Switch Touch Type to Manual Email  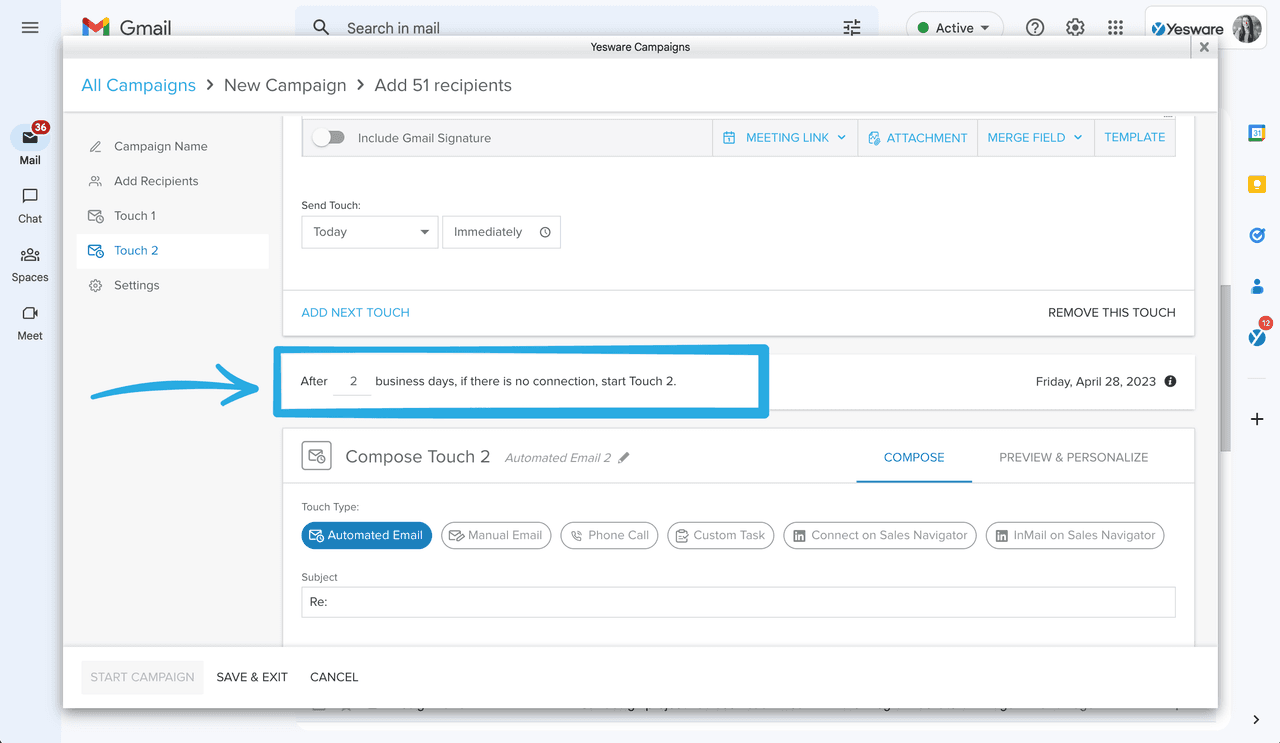(x=496, y=535)
